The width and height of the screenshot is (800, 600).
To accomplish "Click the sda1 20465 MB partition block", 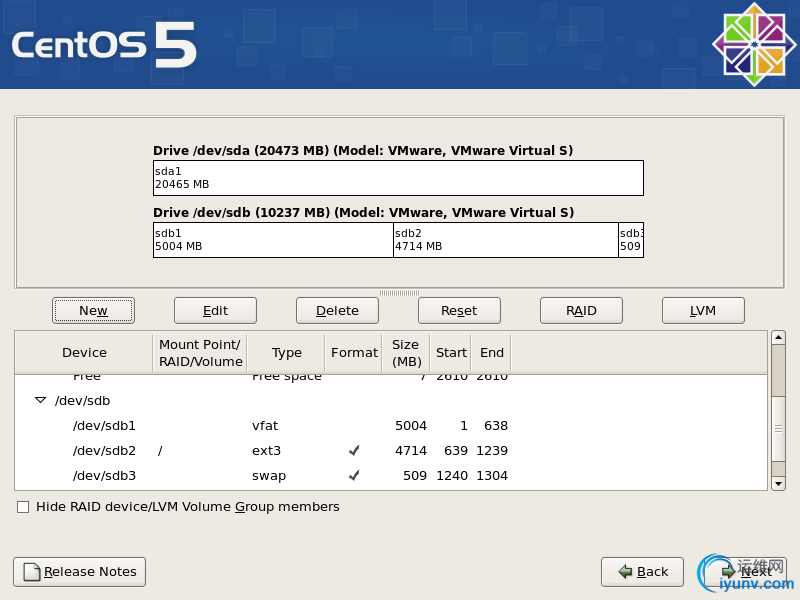I will pyautogui.click(x=398, y=178).
